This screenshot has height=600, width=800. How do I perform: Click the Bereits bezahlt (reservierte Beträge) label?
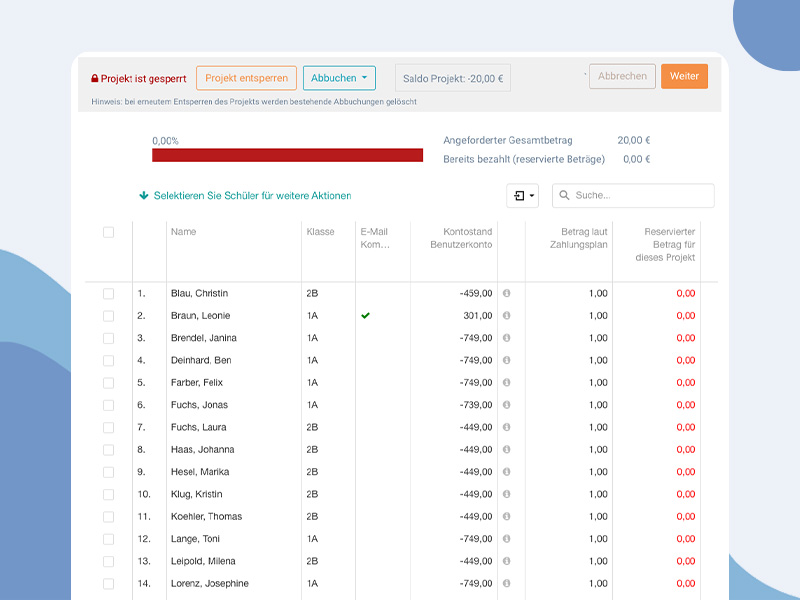(524, 159)
